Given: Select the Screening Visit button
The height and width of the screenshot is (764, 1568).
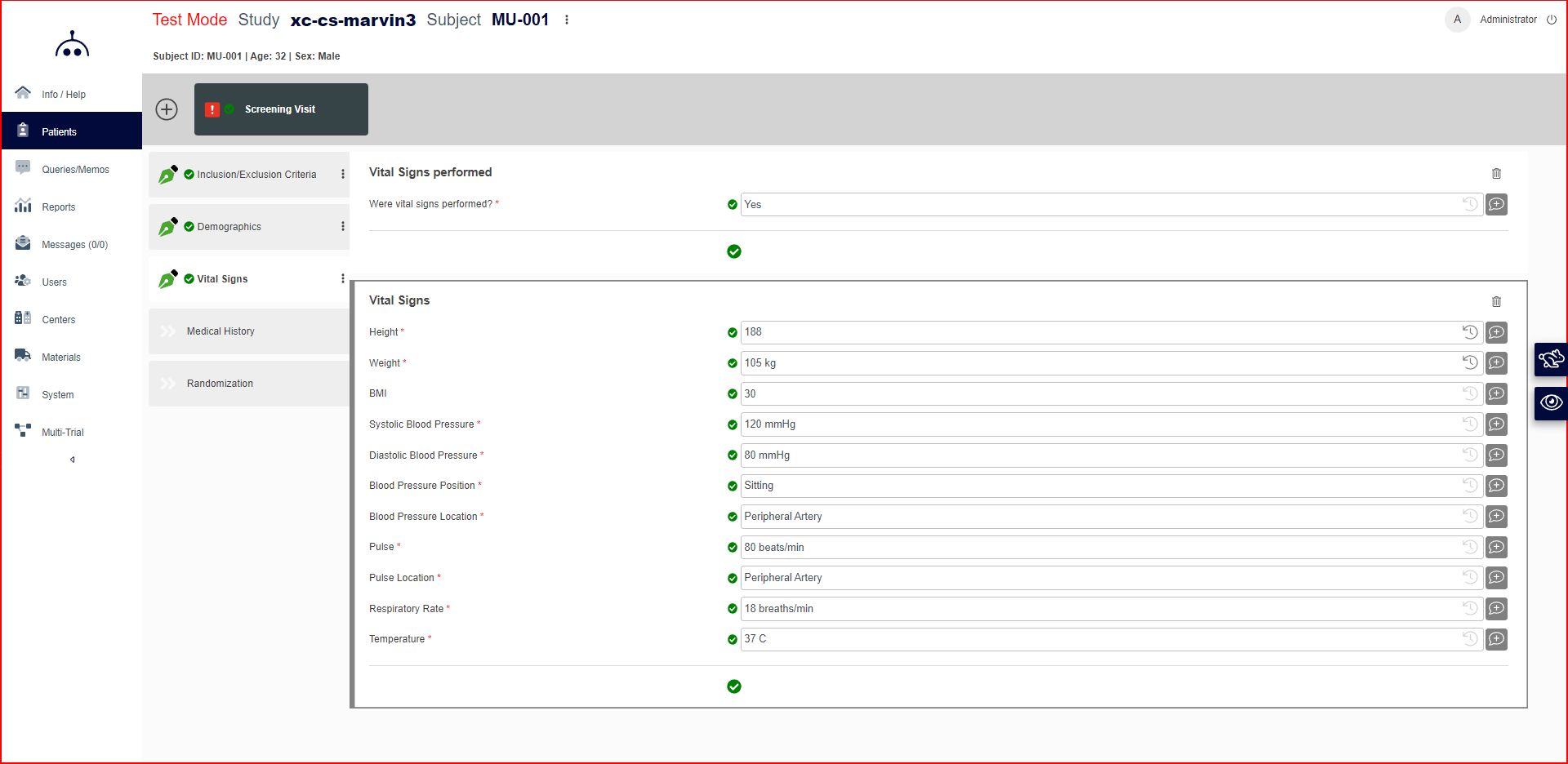Looking at the screenshot, I should coord(280,109).
